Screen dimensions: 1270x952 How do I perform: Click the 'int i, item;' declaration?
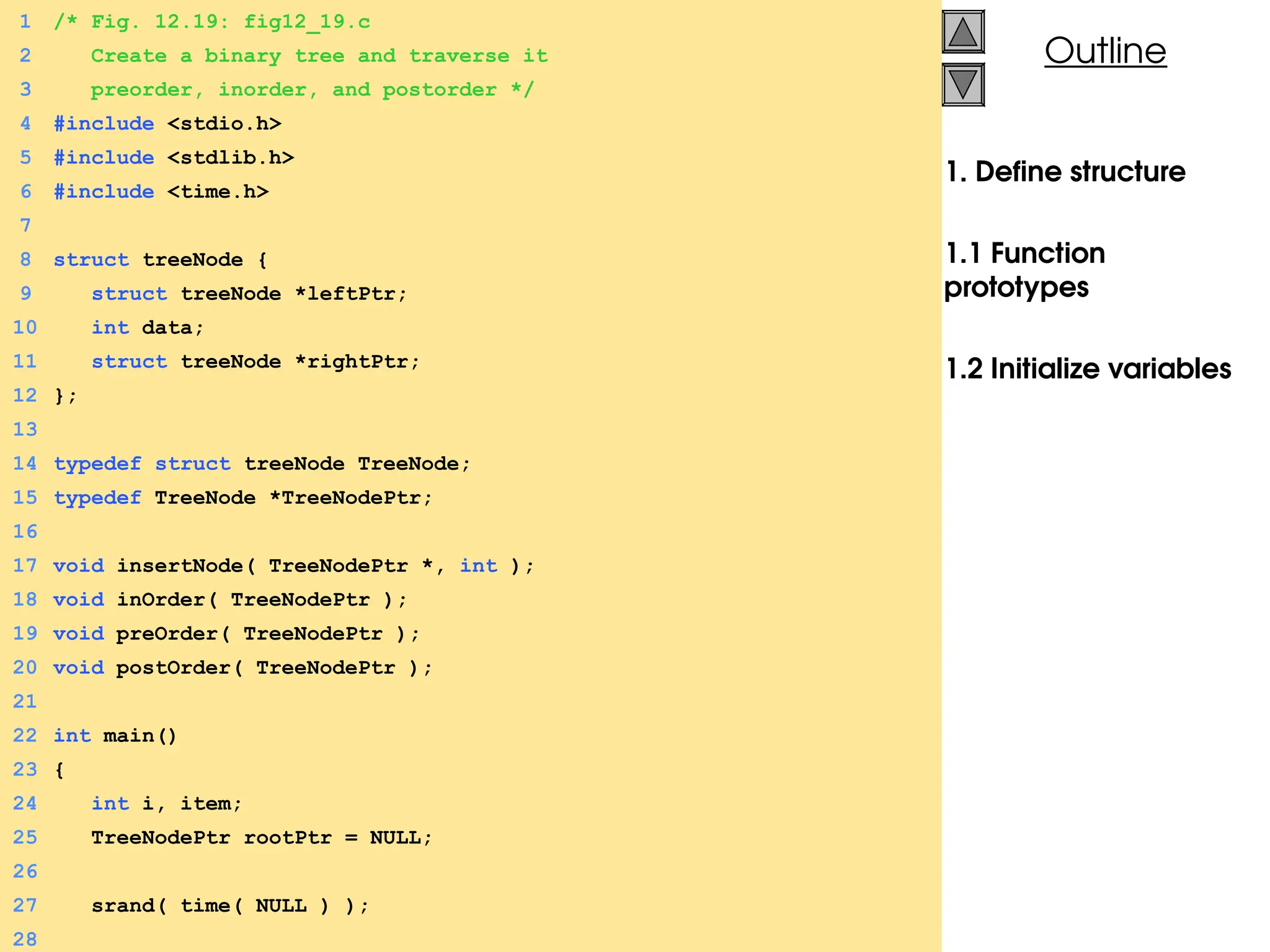tap(167, 804)
